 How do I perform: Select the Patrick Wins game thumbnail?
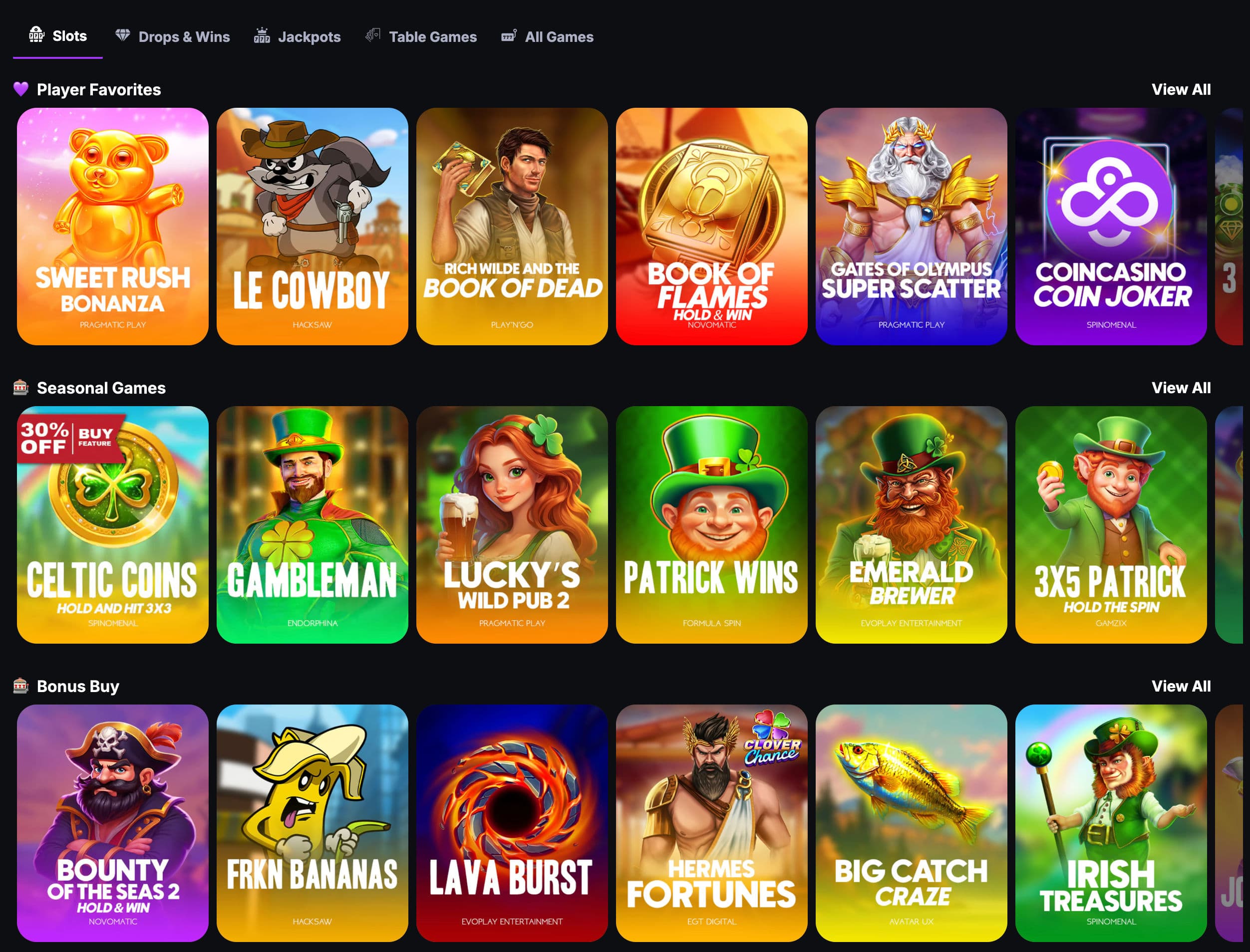[x=711, y=525]
